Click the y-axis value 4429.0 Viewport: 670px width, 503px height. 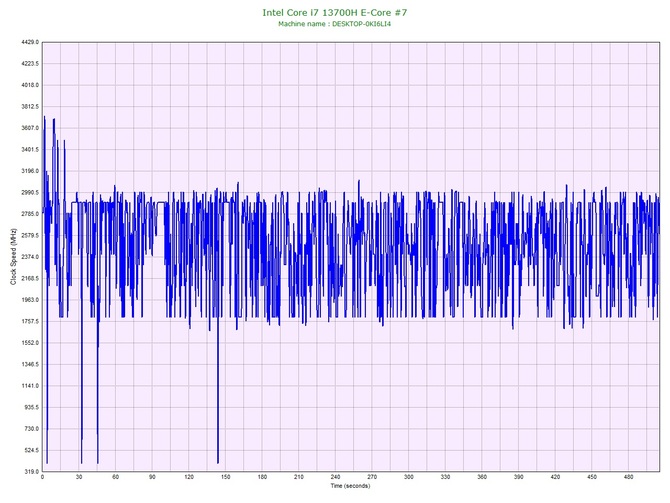point(30,42)
